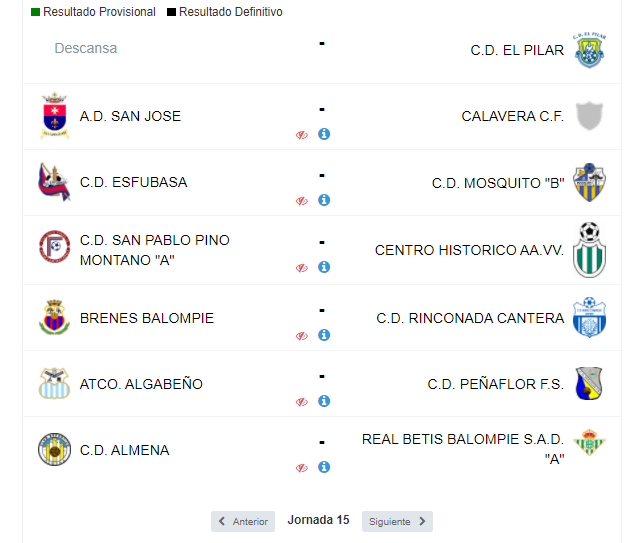Image resolution: width=632 pixels, height=543 pixels.
Task: Go to next jornada with Siguiente
Action: point(397,522)
